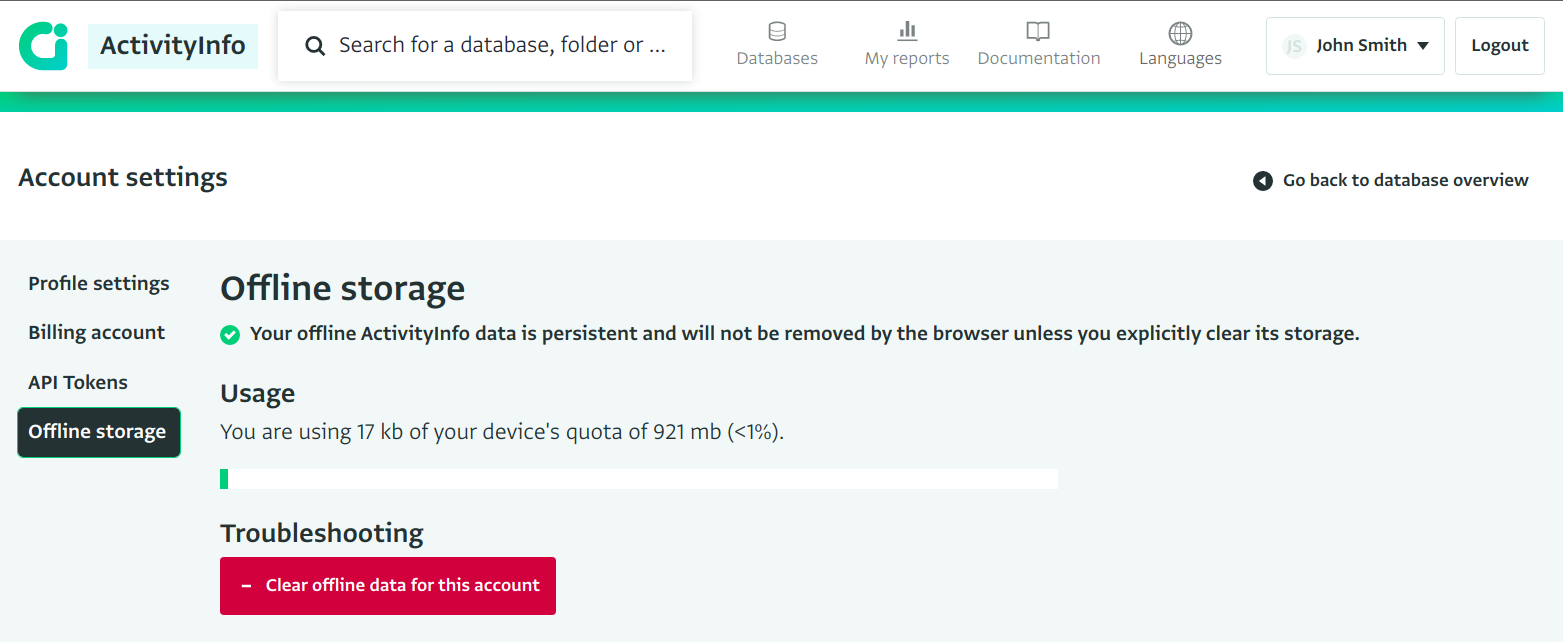Switch to API Tokens section
This screenshot has height=642, width=1563.
78,383
